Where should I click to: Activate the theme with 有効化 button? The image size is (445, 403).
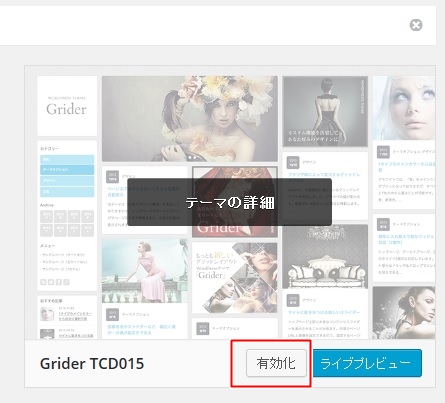276,363
